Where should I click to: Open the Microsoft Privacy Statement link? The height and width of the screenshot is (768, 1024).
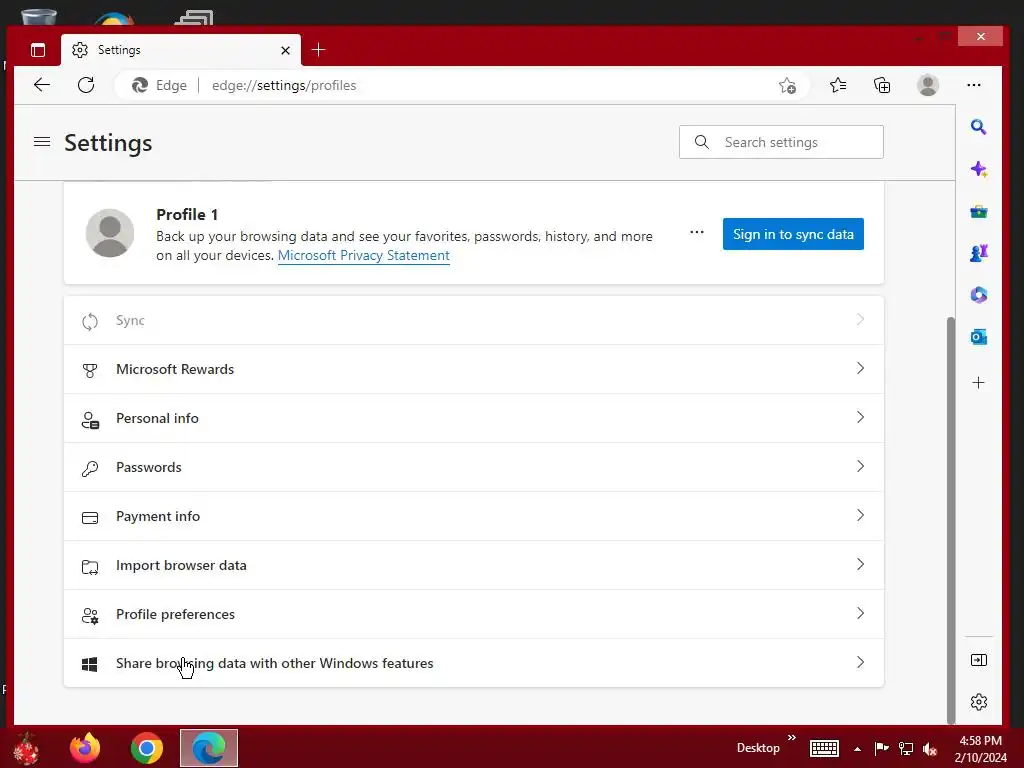click(x=364, y=255)
